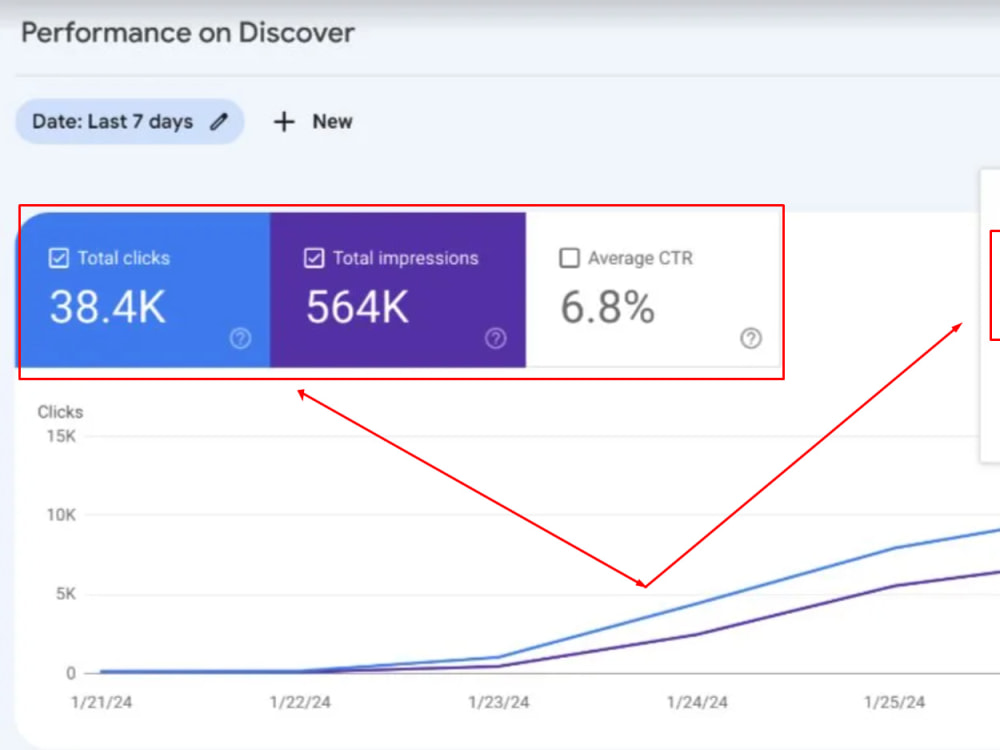This screenshot has height=750, width=1000.
Task: Click the 1/22/24 date on chart axis
Action: pos(300,702)
